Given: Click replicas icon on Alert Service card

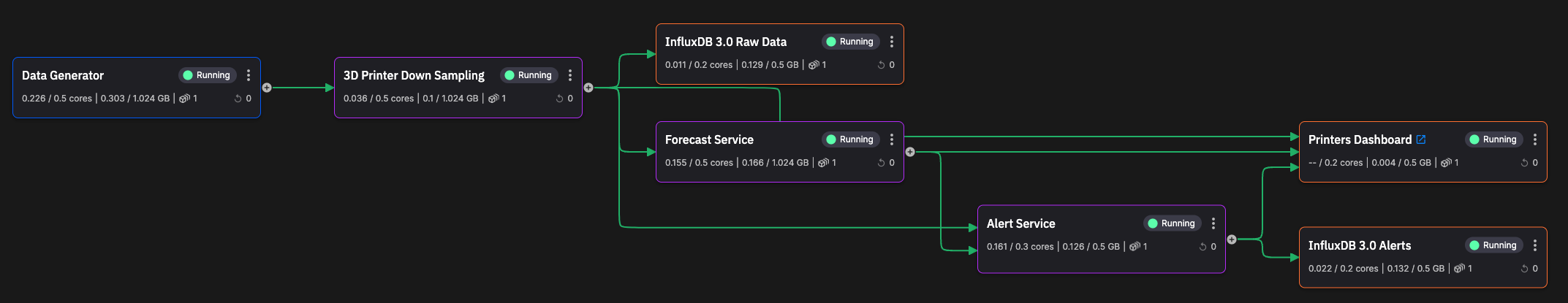Looking at the screenshot, I should coord(1135,247).
